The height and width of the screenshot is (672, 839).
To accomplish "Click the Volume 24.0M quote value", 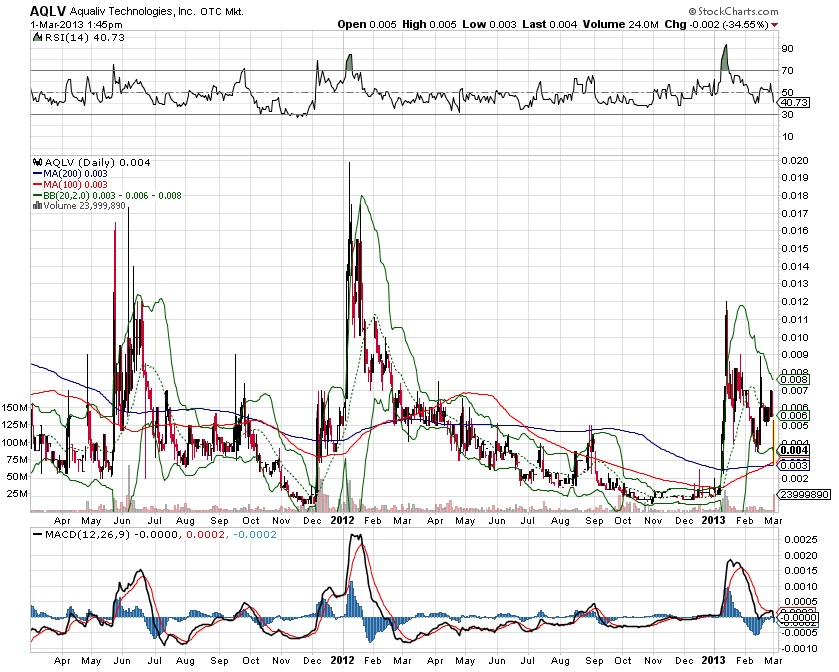I will 621,24.
